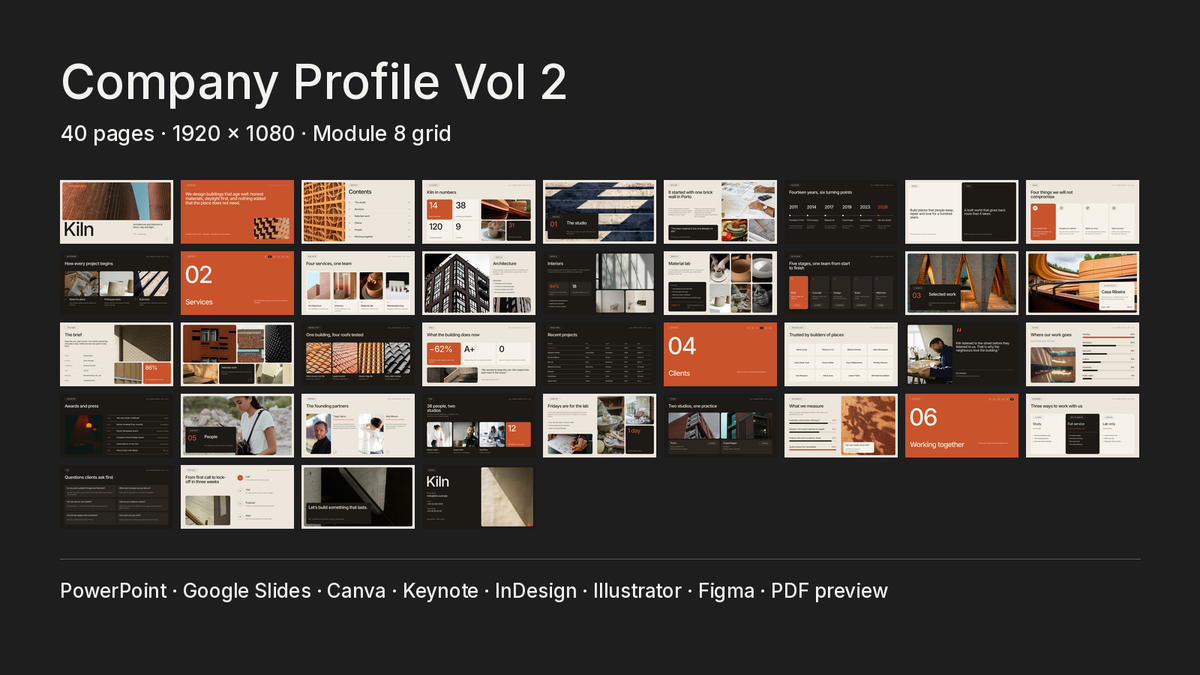Open 'The founding partners' slide
The height and width of the screenshot is (675, 1200).
pyautogui.click(x=358, y=425)
